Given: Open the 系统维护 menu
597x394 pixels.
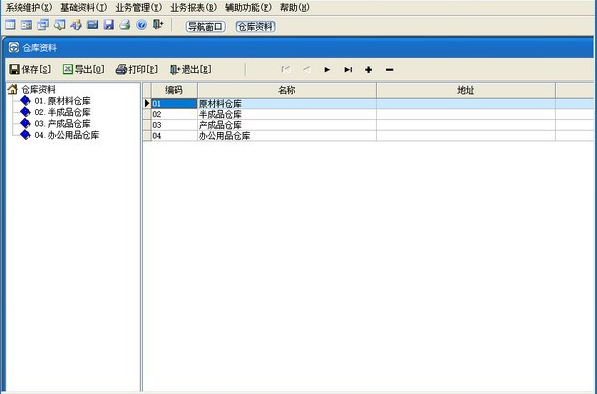Looking at the screenshot, I should (x=29, y=8).
